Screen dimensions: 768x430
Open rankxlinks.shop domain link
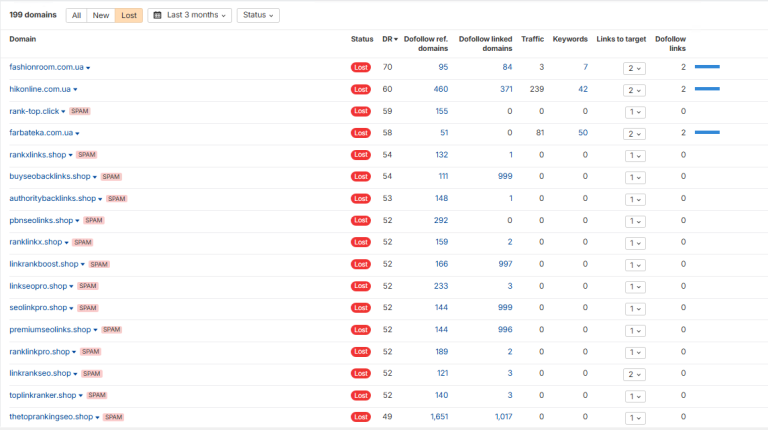coord(38,155)
